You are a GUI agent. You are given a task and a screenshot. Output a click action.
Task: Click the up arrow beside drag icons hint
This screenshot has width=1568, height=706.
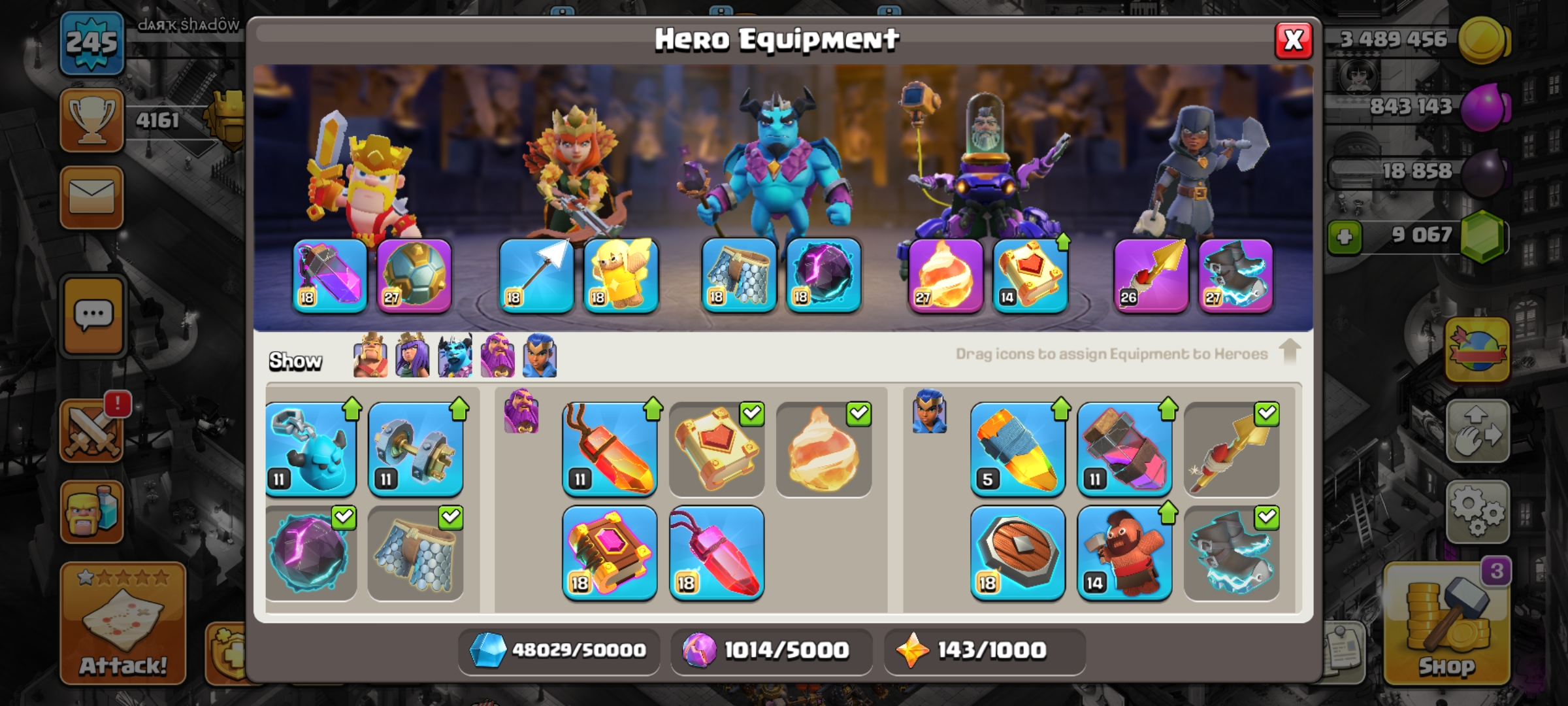pyautogui.click(x=1290, y=352)
